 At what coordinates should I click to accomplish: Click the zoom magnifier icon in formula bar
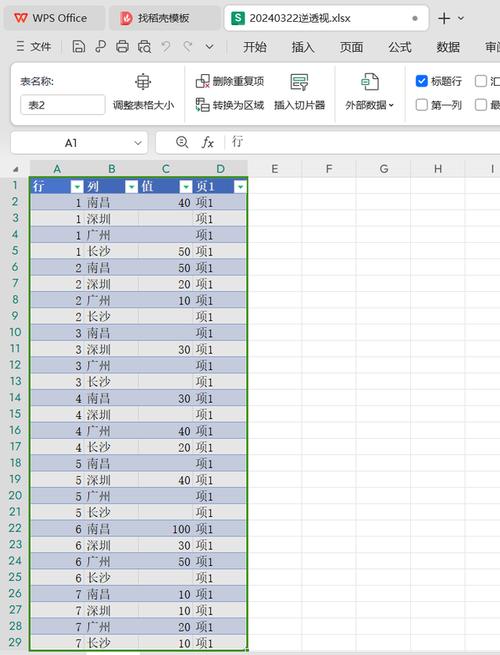coord(182,142)
